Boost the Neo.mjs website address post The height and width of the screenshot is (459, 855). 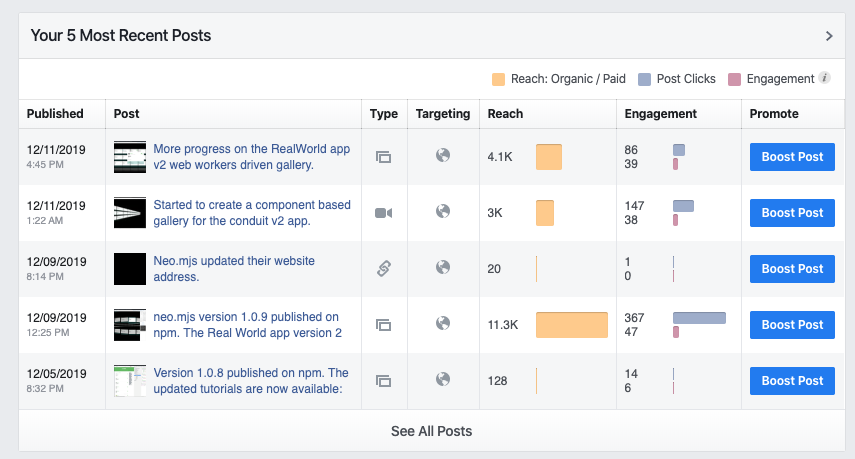pyautogui.click(x=792, y=269)
